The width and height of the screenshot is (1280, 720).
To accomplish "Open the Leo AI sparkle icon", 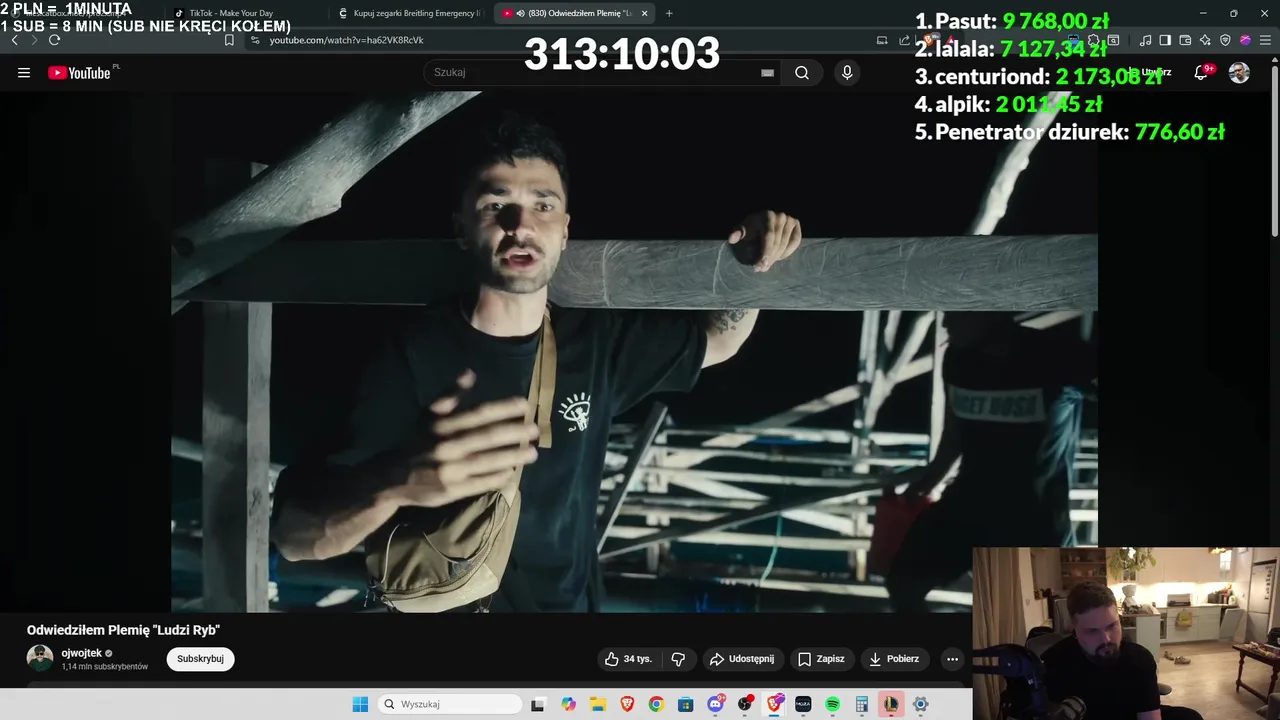I will 1205,40.
